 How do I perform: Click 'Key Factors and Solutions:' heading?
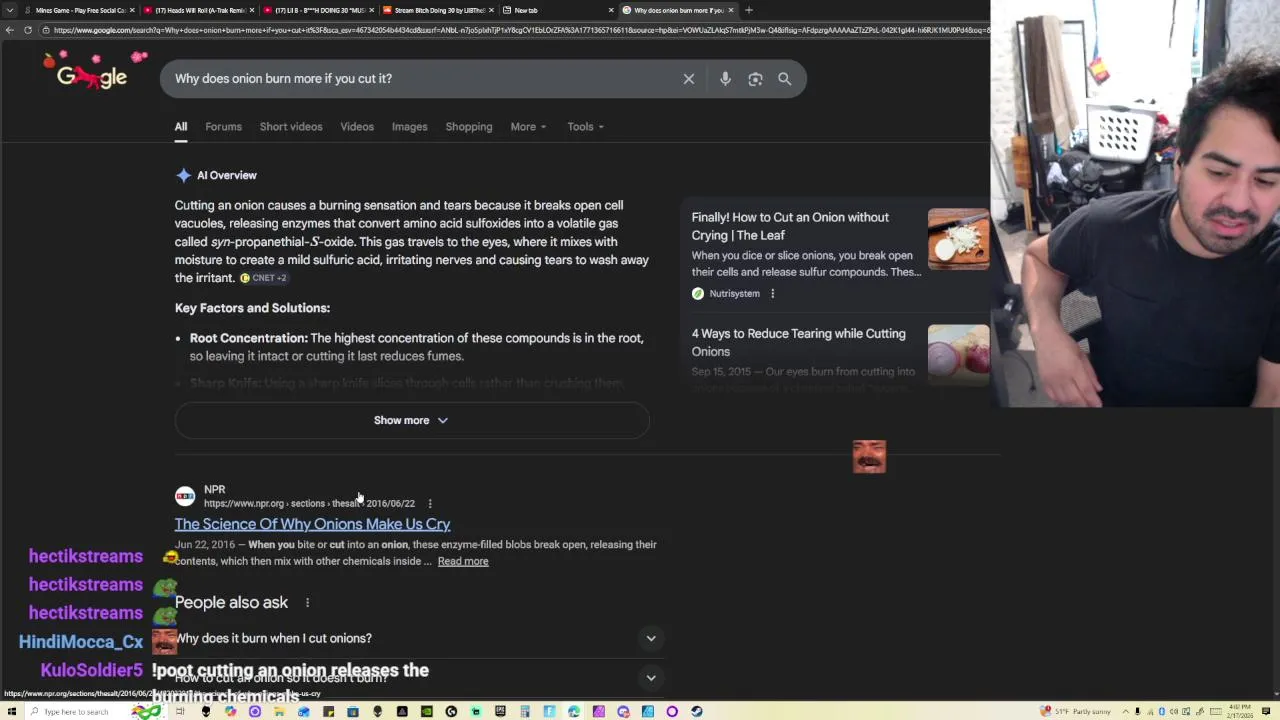click(x=252, y=308)
